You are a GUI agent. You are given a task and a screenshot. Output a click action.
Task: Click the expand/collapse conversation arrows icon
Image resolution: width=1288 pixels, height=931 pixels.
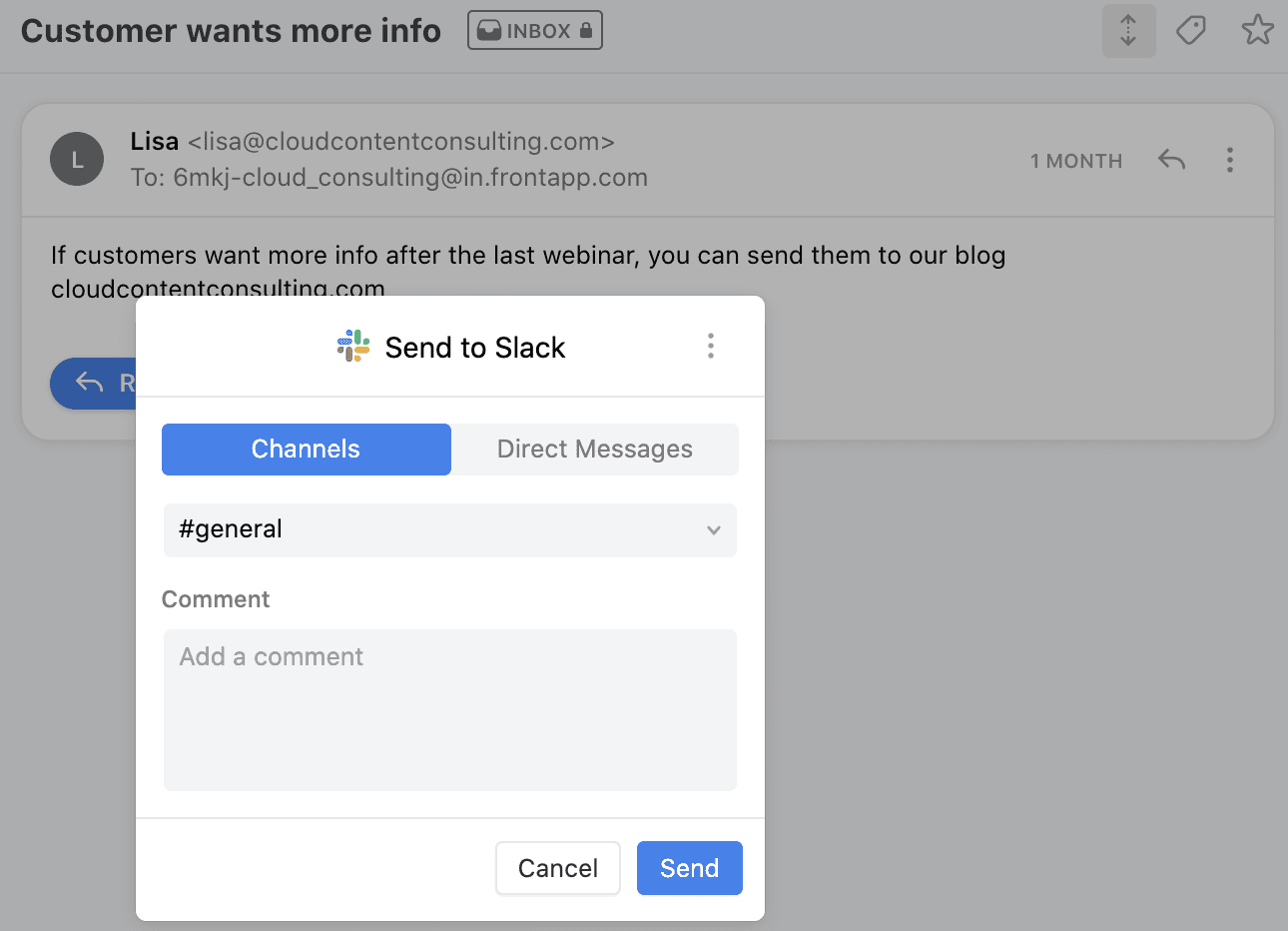pos(1128,30)
